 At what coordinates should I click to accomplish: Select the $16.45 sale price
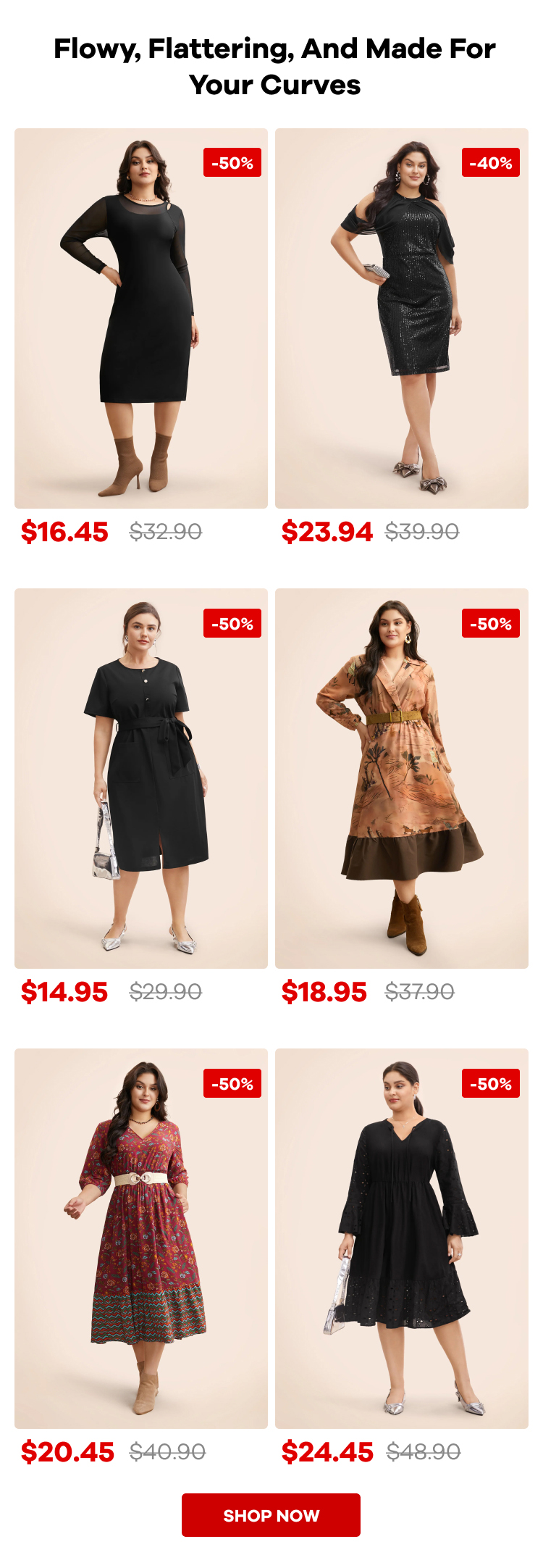pos(64,532)
